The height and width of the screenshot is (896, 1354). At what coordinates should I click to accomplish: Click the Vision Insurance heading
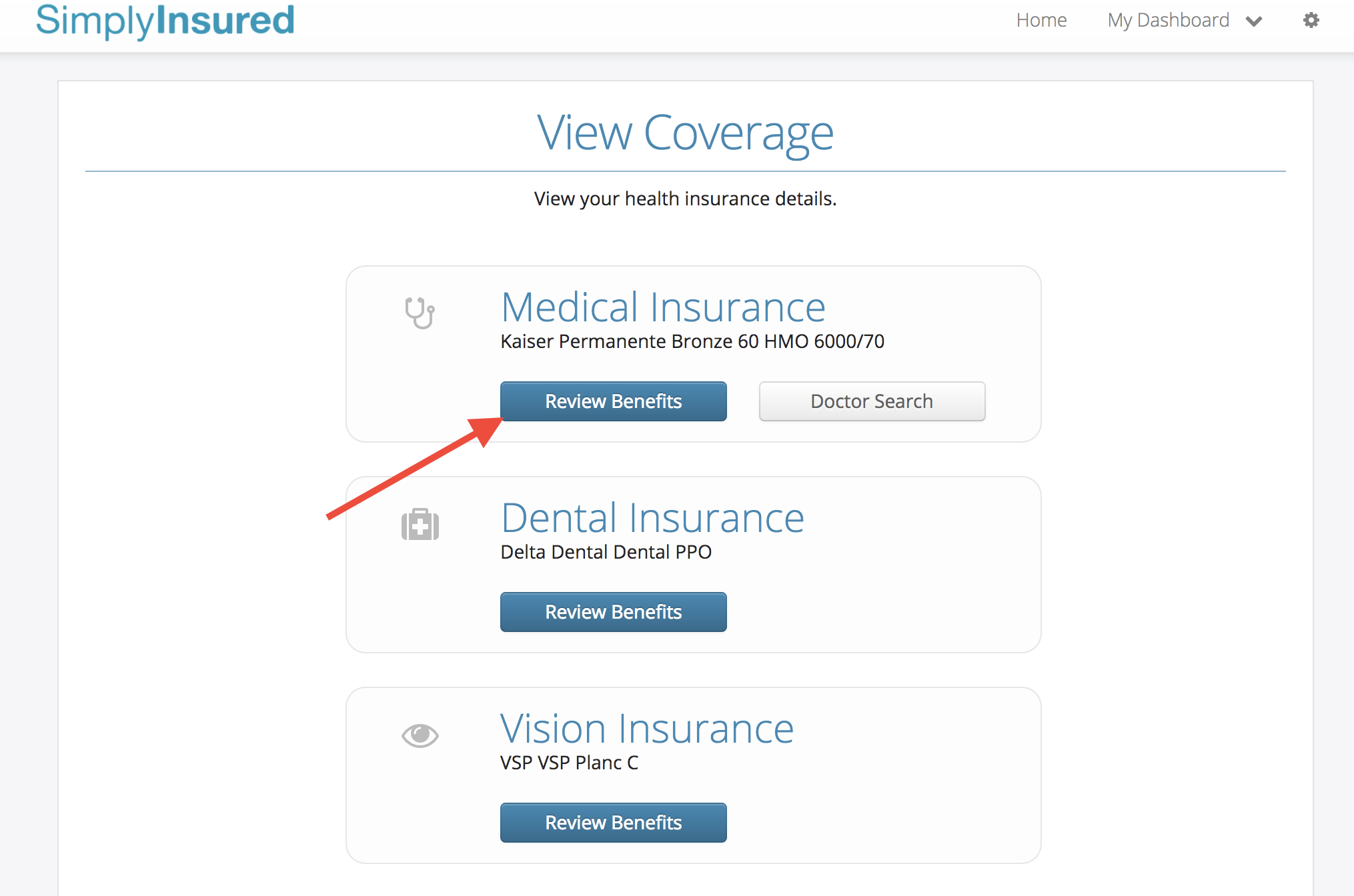click(x=647, y=728)
